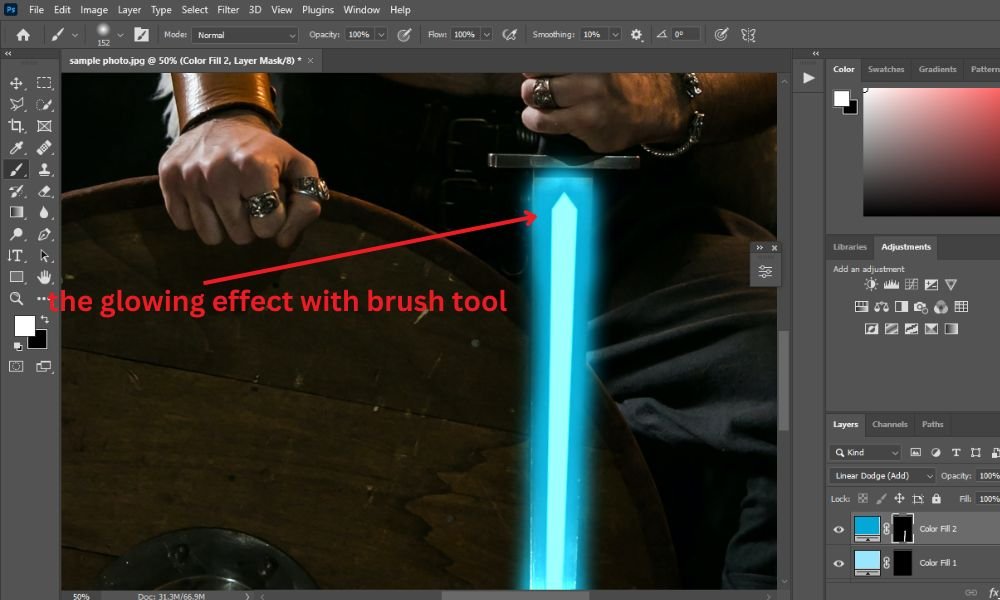Select the Polygonal Lasso tool
The width and height of the screenshot is (1000, 600).
(16, 105)
